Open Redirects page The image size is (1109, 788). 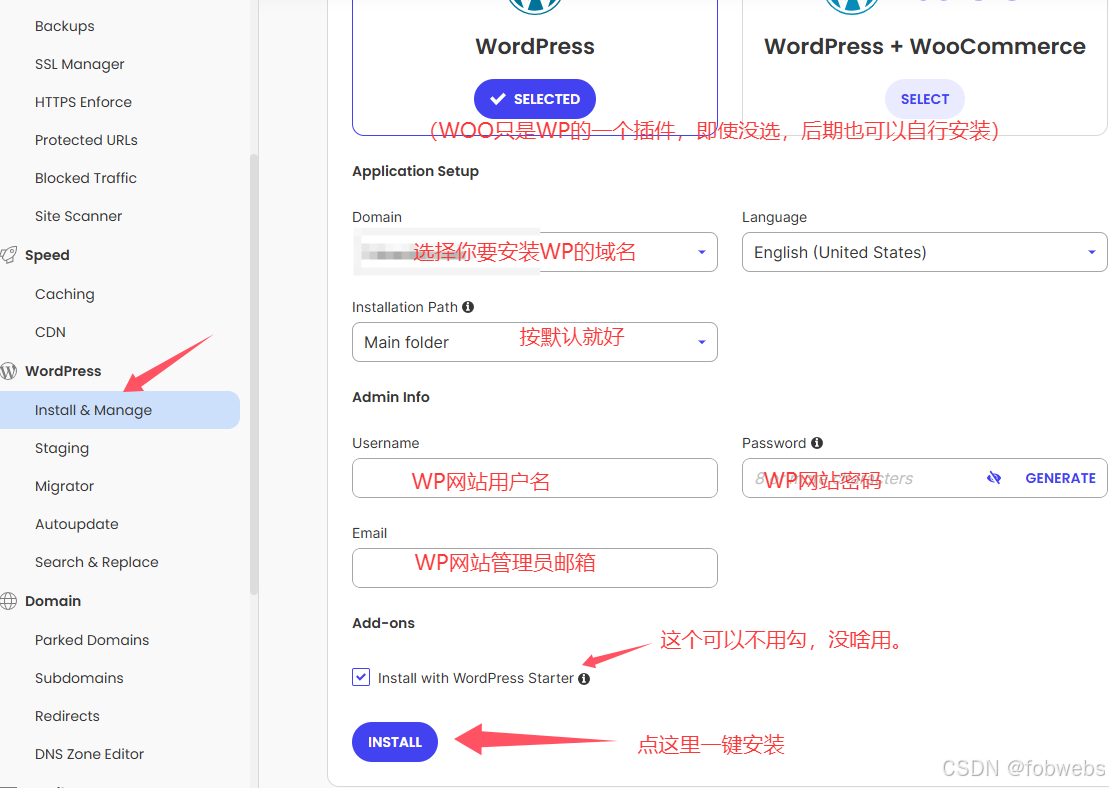pyautogui.click(x=67, y=717)
